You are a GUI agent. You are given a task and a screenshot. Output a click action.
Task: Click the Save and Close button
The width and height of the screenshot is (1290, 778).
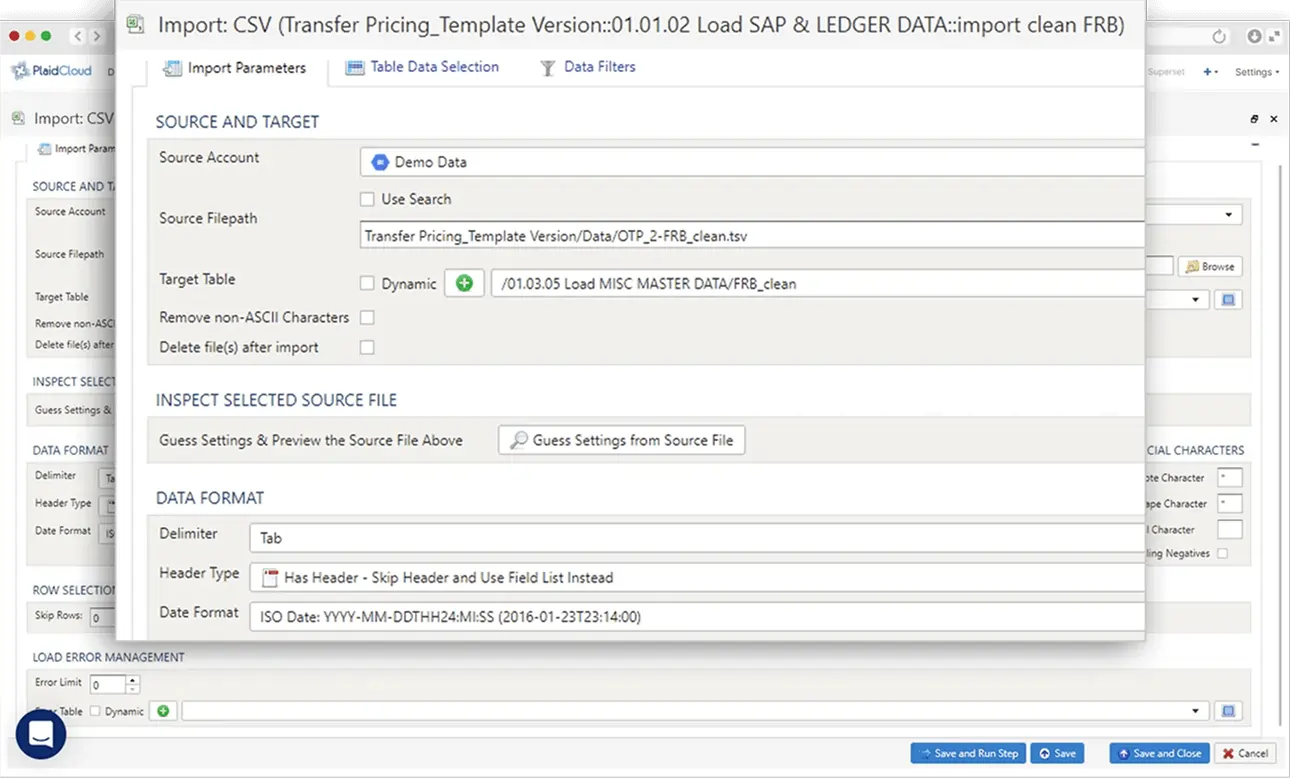(x=1159, y=753)
